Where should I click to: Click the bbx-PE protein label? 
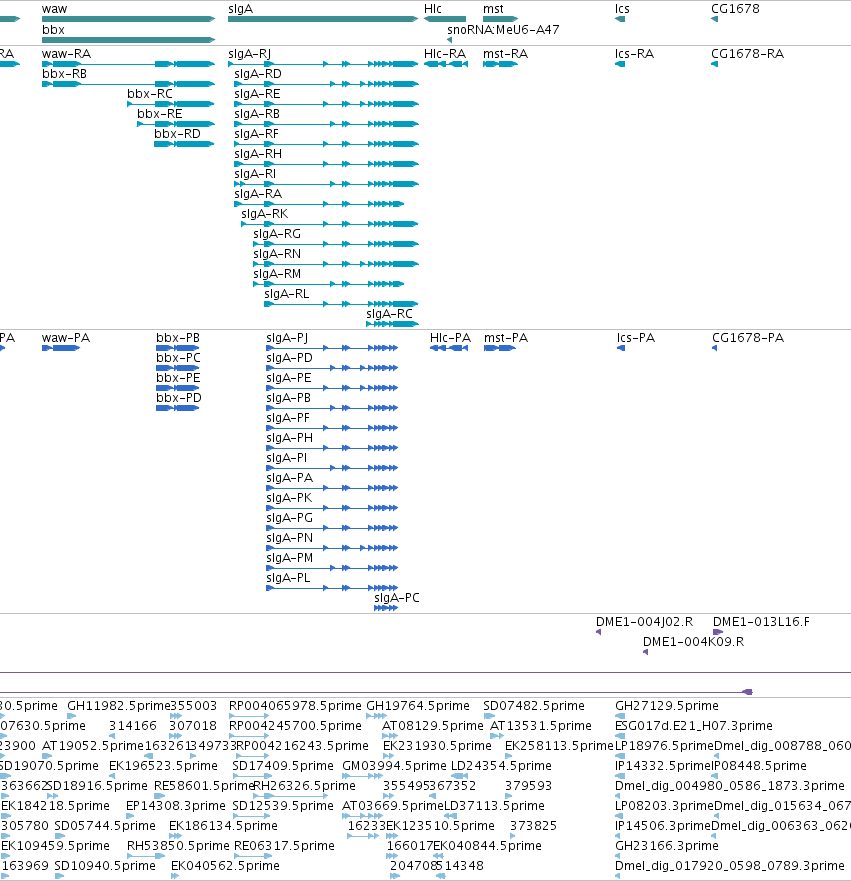pos(178,378)
